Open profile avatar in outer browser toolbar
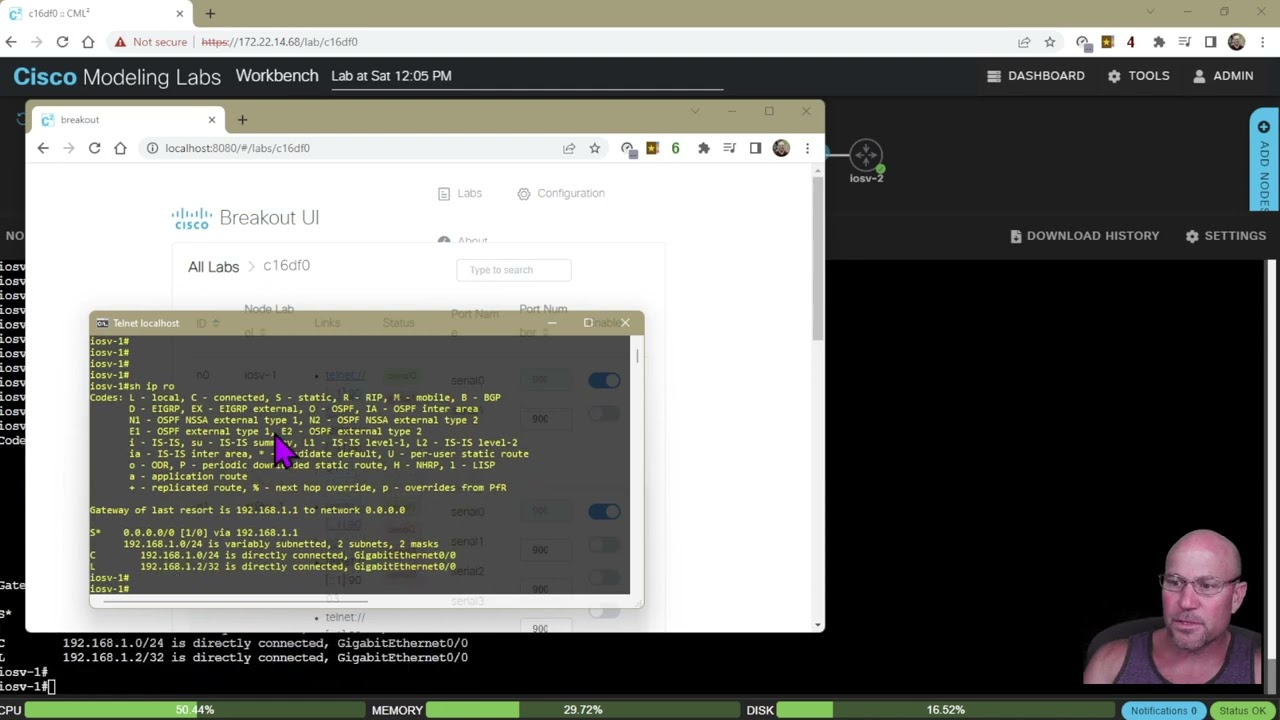The height and width of the screenshot is (720, 1280). click(x=1237, y=42)
